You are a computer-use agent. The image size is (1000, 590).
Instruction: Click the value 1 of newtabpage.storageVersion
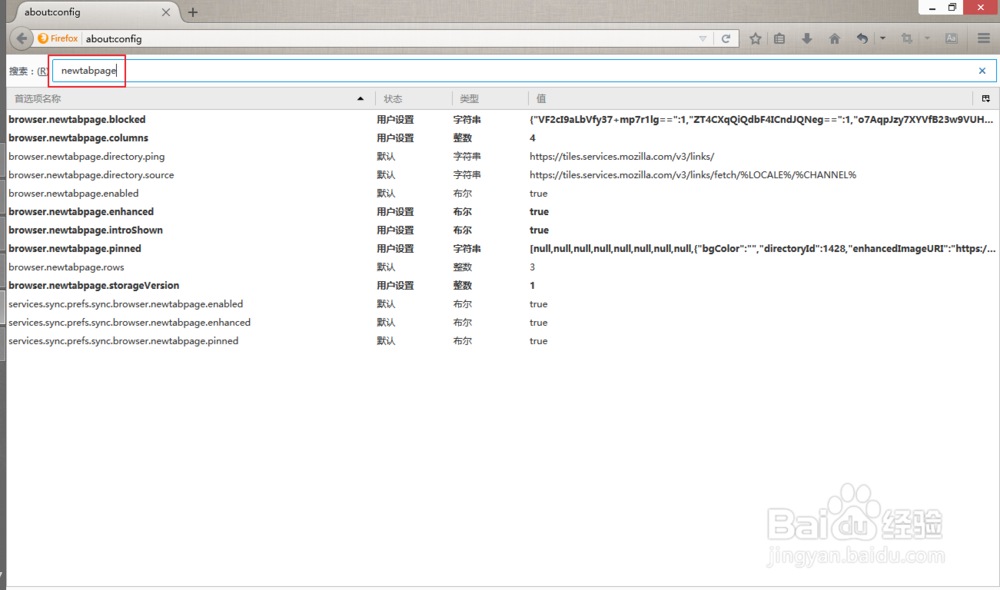533,286
